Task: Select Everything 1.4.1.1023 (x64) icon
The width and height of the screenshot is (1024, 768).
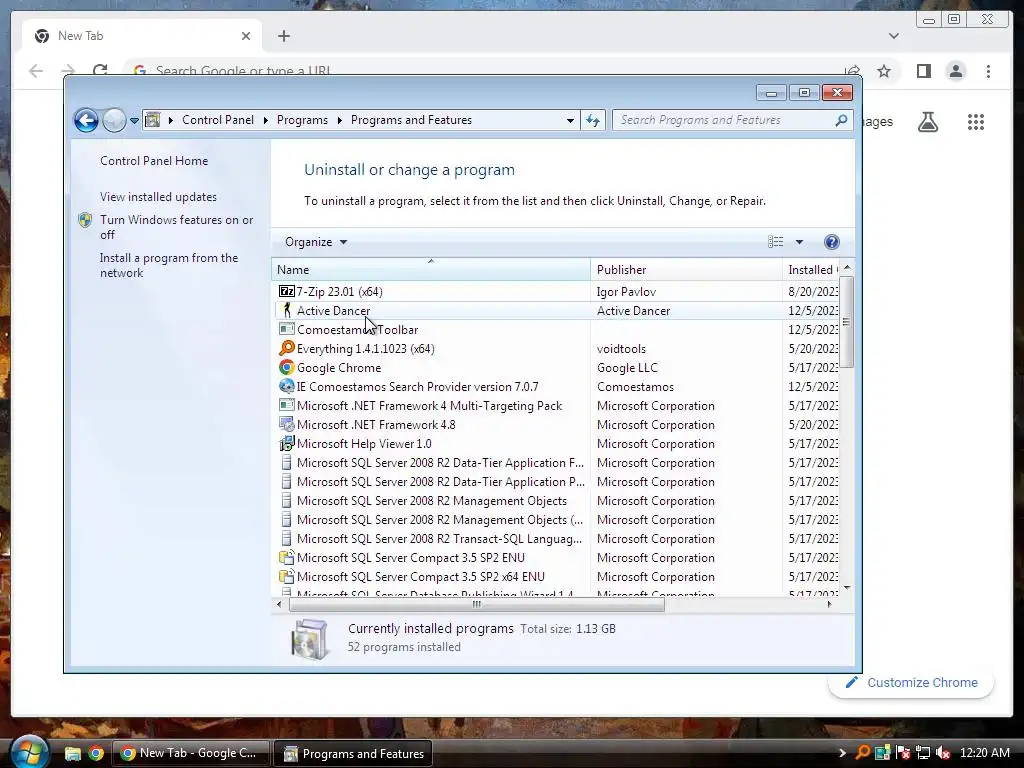Action: coord(286,348)
